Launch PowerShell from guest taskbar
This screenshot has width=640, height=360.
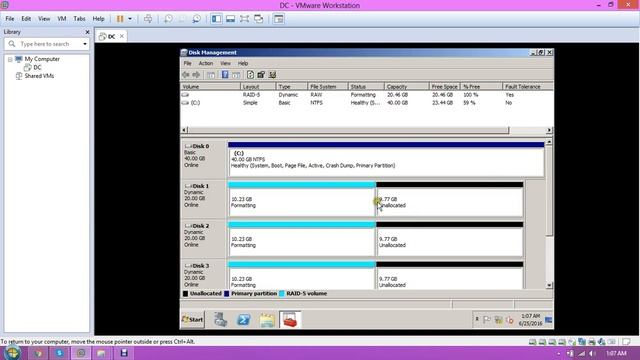(244, 320)
